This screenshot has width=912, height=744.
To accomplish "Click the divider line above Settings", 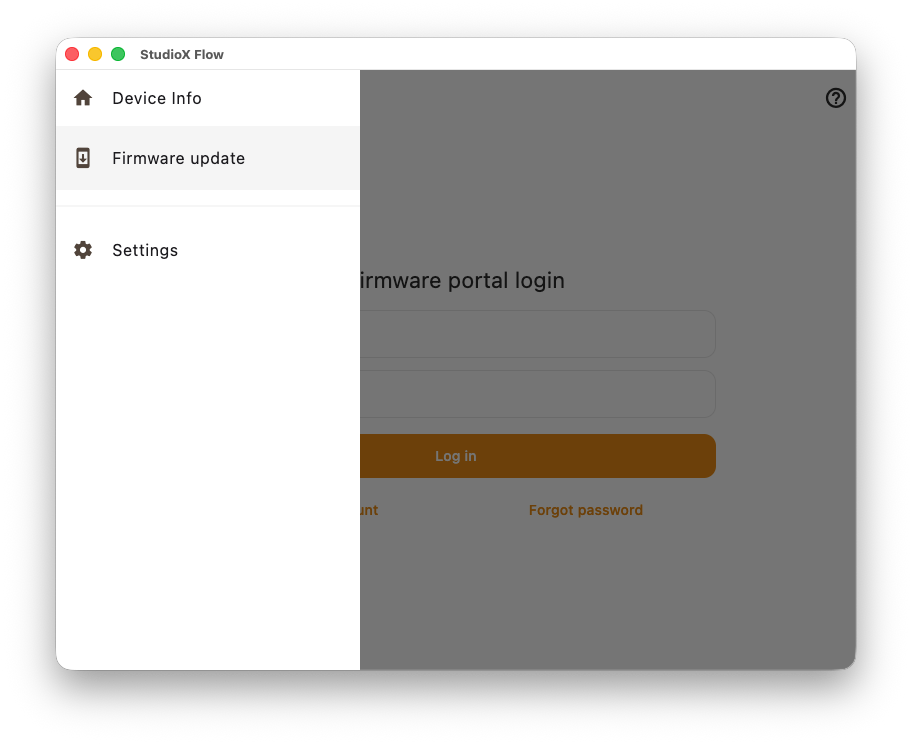I will click(x=207, y=206).
